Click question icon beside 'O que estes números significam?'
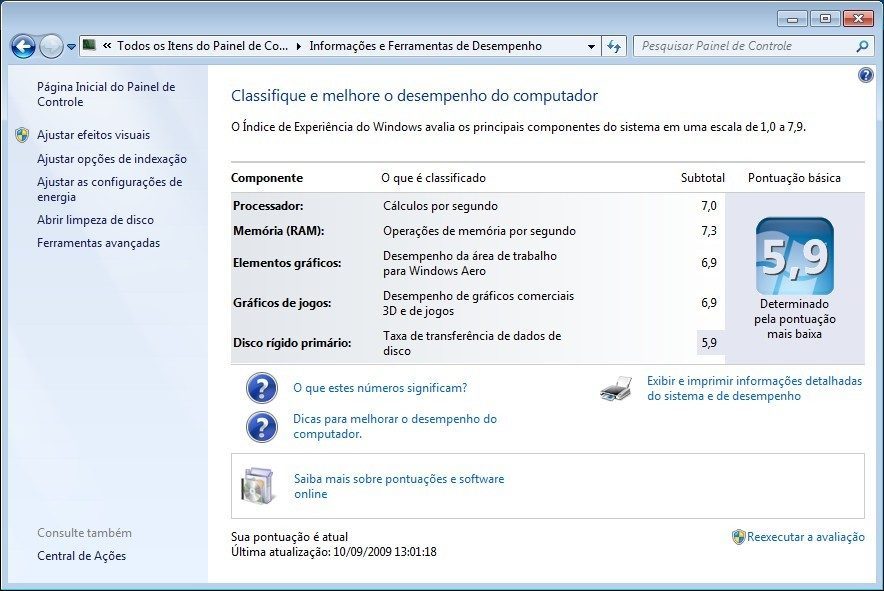 click(x=262, y=388)
